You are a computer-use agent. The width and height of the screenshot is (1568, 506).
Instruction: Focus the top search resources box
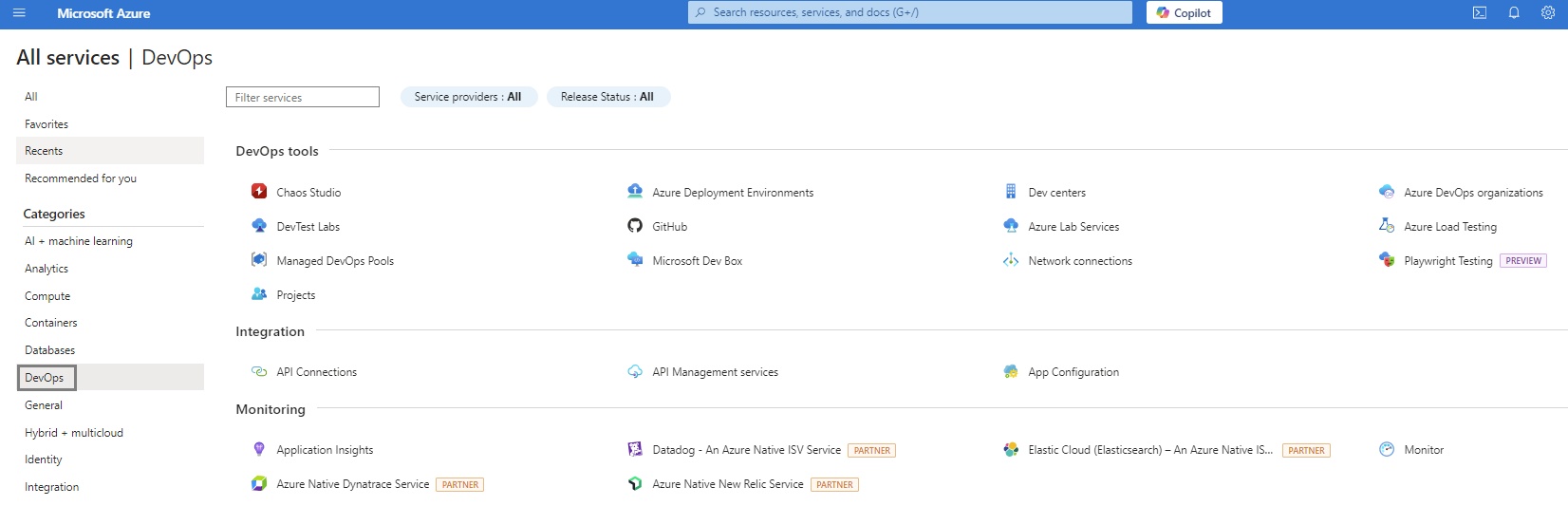(x=910, y=12)
